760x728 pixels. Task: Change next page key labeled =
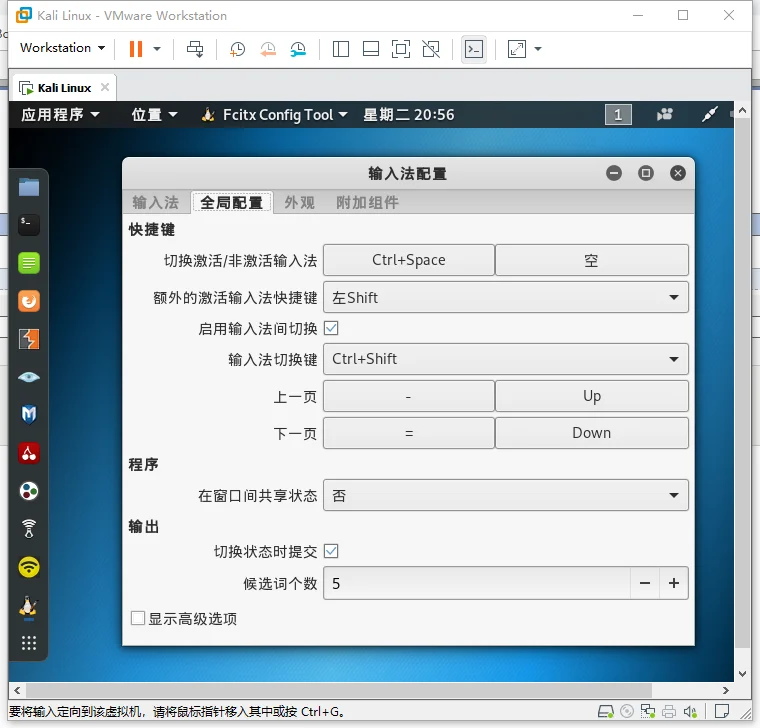pos(409,433)
